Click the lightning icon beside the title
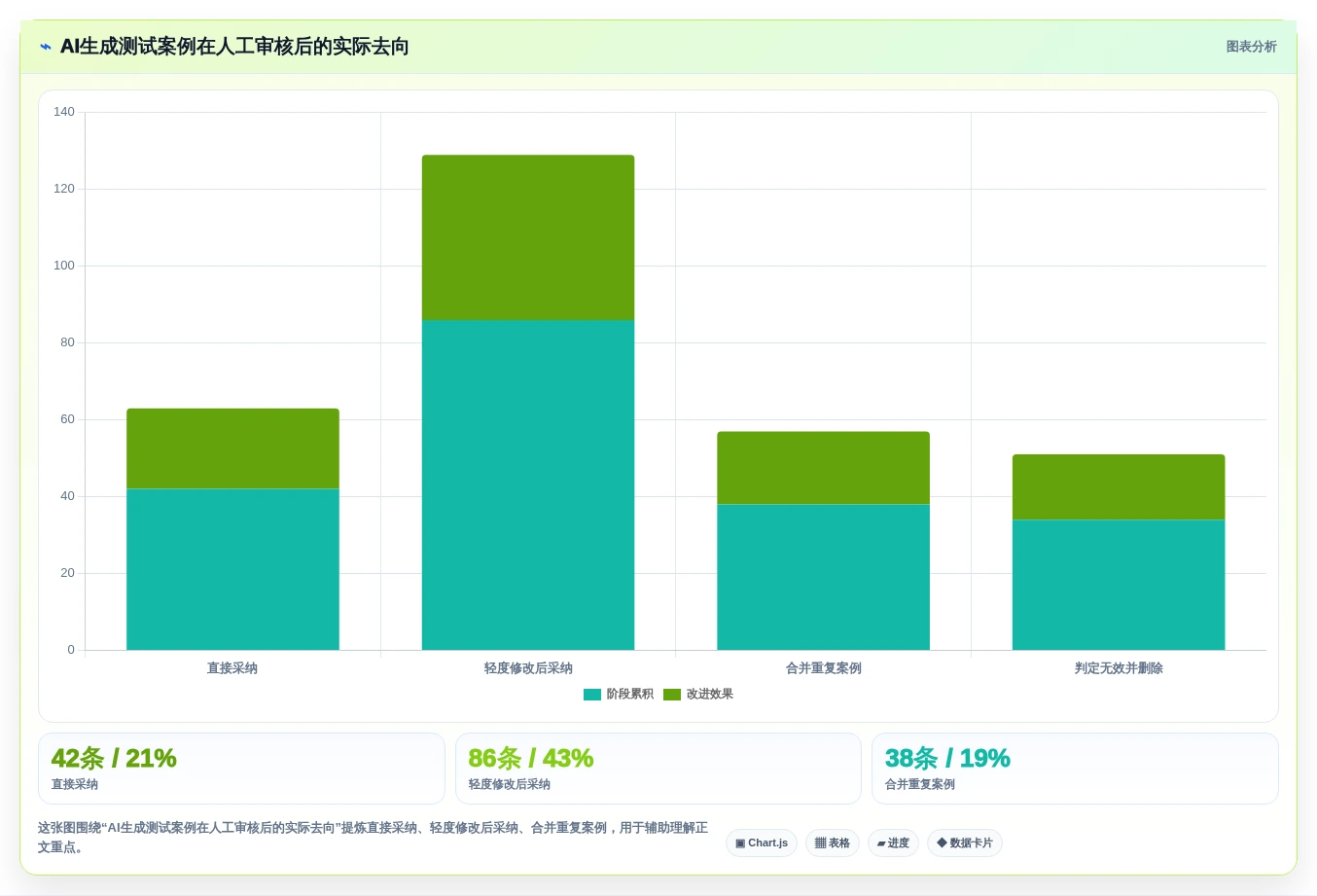The image size is (1317, 896). point(46,47)
